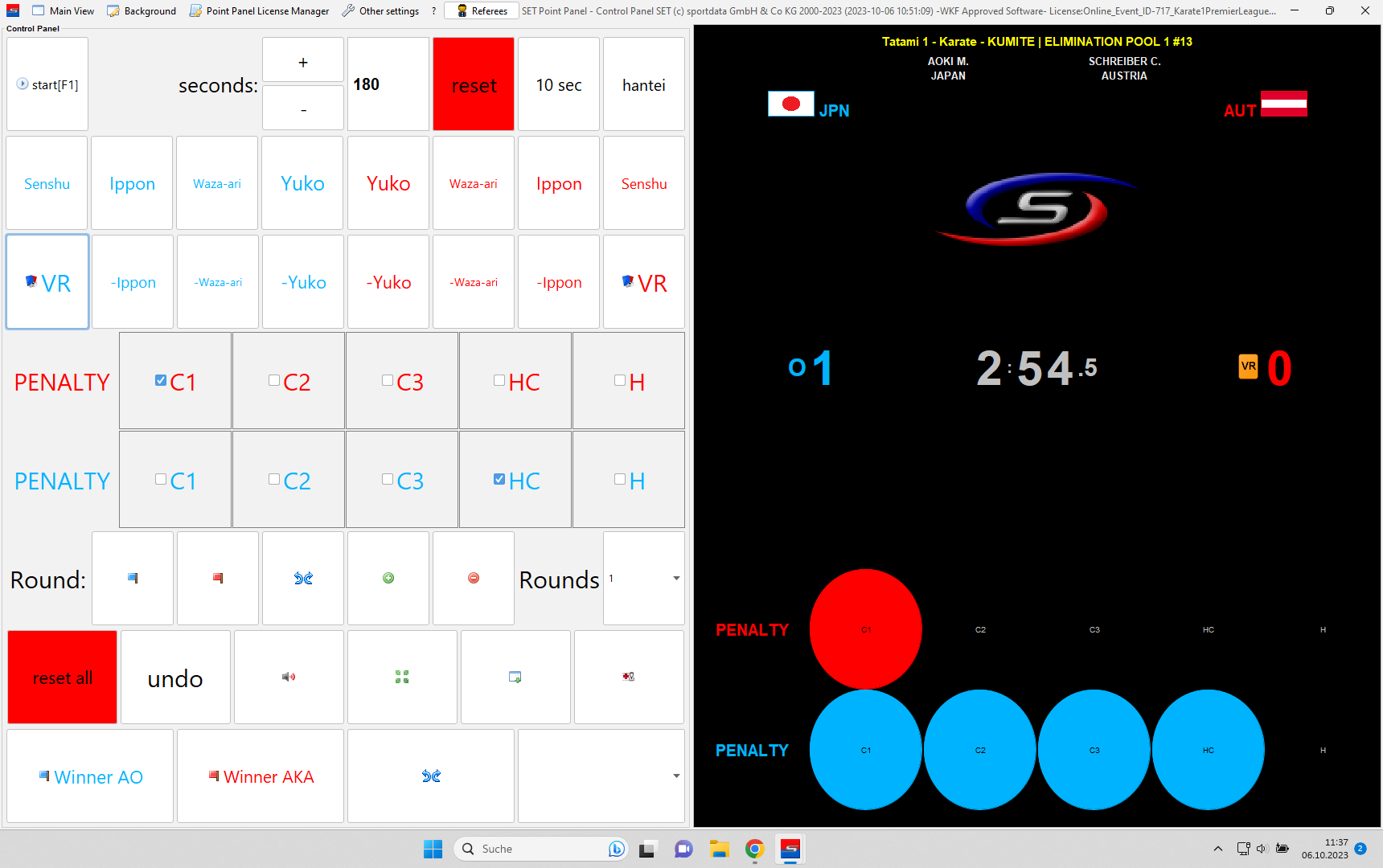The height and width of the screenshot is (868, 1383).
Task: Declare Winner AKA
Action: pyautogui.click(x=261, y=776)
